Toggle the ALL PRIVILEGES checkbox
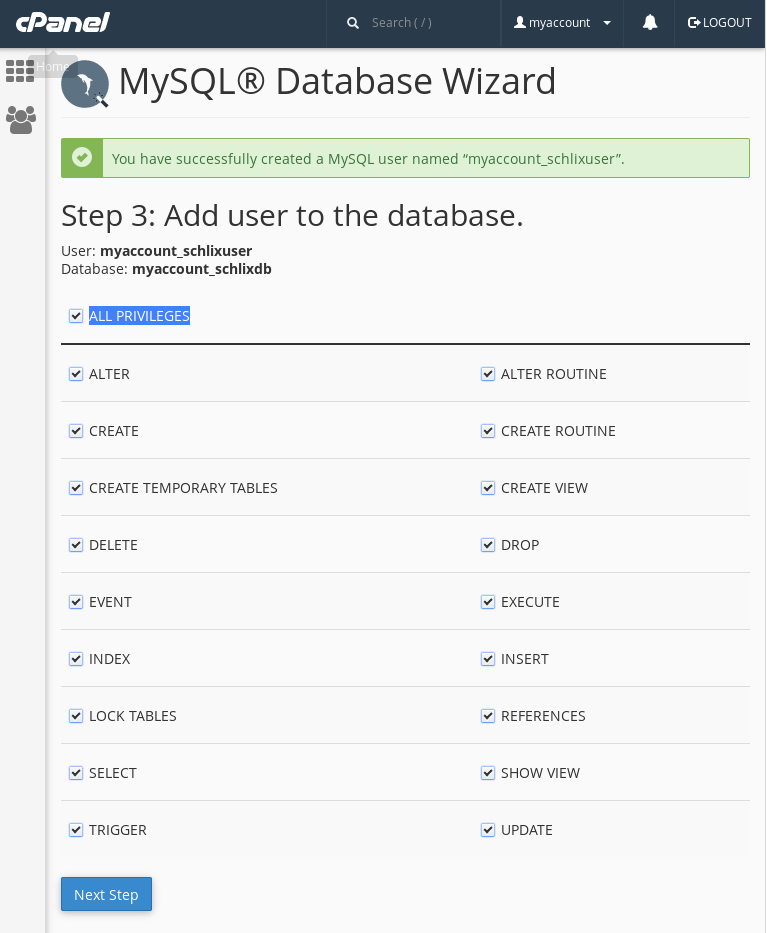This screenshot has width=767, height=933. [76, 316]
